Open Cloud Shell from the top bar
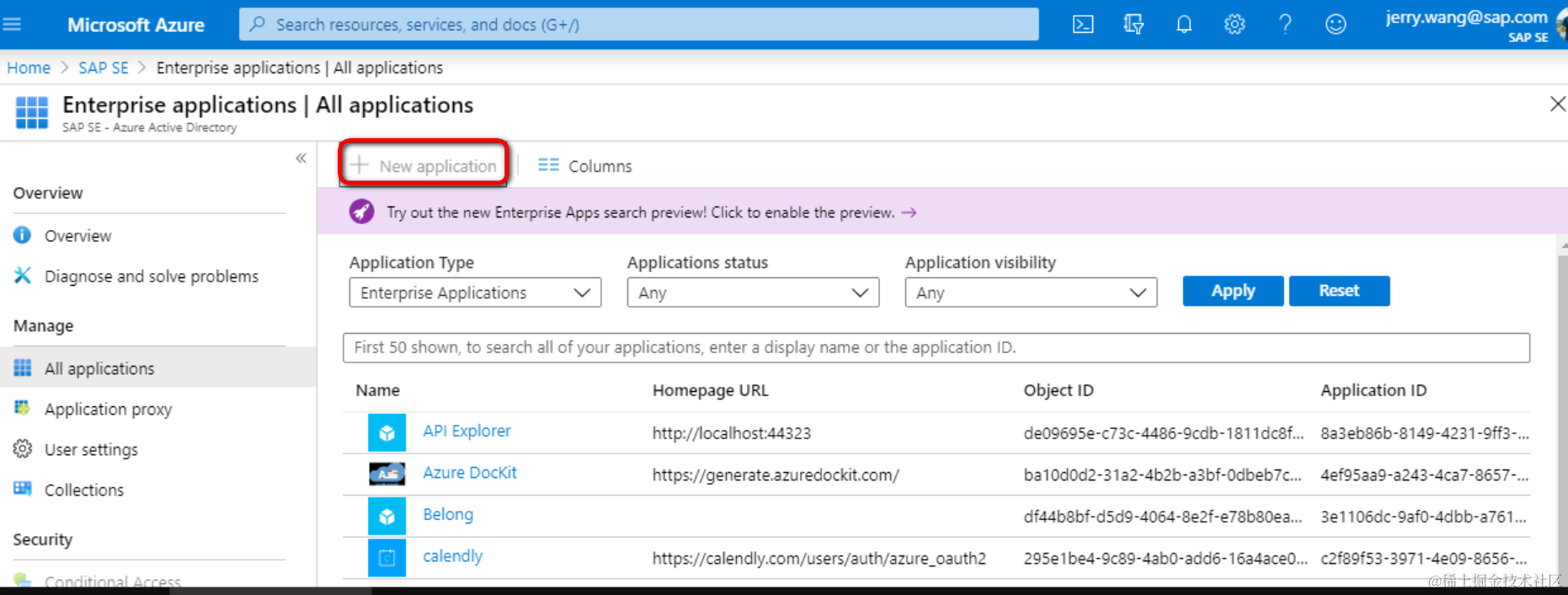This screenshot has width=1568, height=595. tap(1083, 24)
